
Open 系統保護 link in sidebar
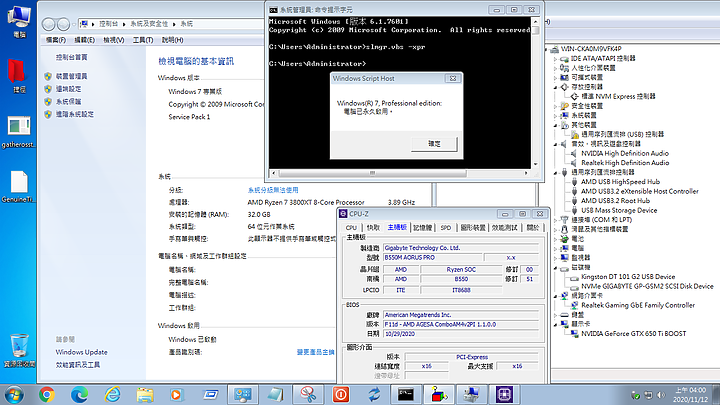click(x=68, y=101)
